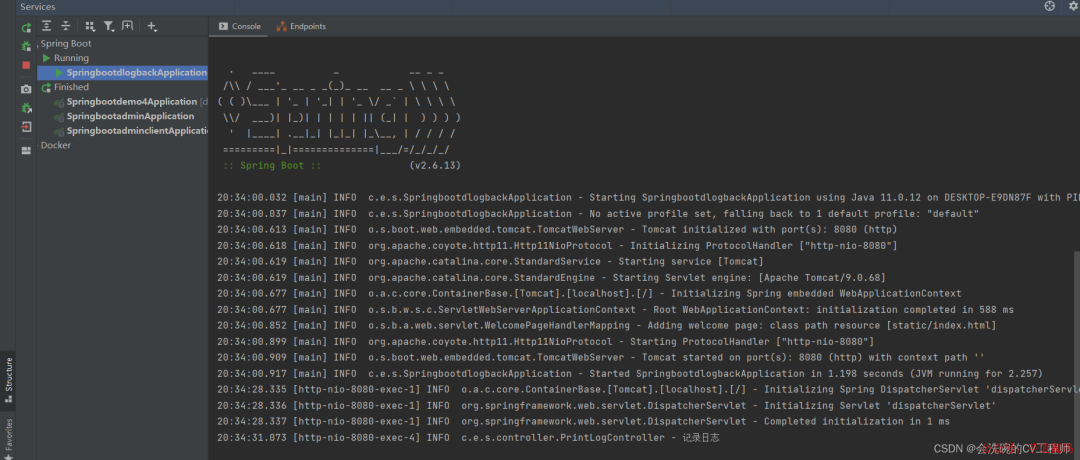Screen dimensions: 1080x460
Task: Click the 'Tomcat initialized with port(s): 8080' line
Action: click(557, 229)
